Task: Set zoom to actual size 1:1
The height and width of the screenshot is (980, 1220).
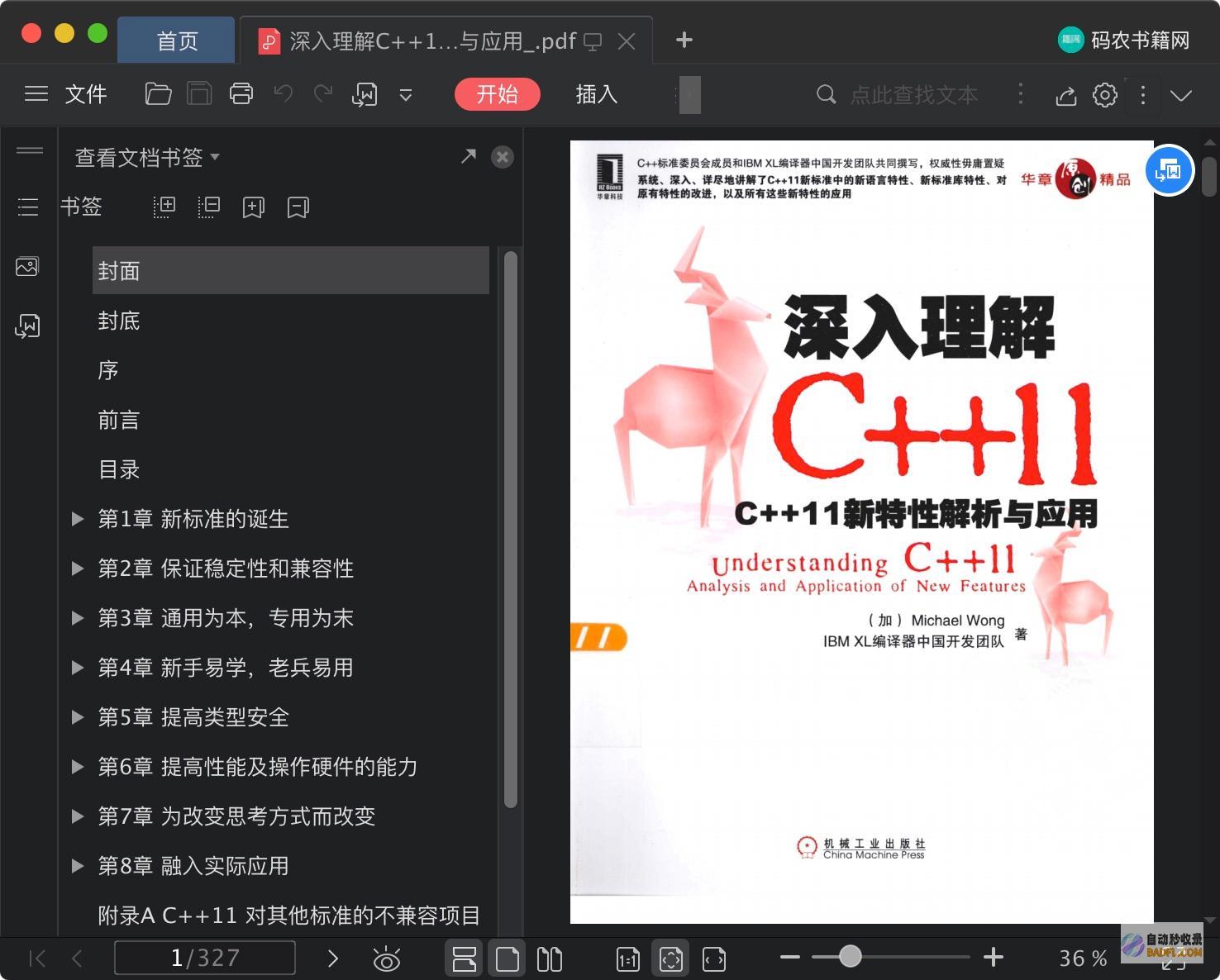Action: click(x=628, y=959)
